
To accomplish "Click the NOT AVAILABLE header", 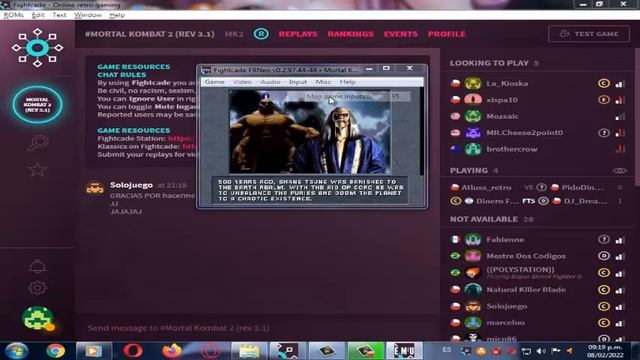I will 484,219.
